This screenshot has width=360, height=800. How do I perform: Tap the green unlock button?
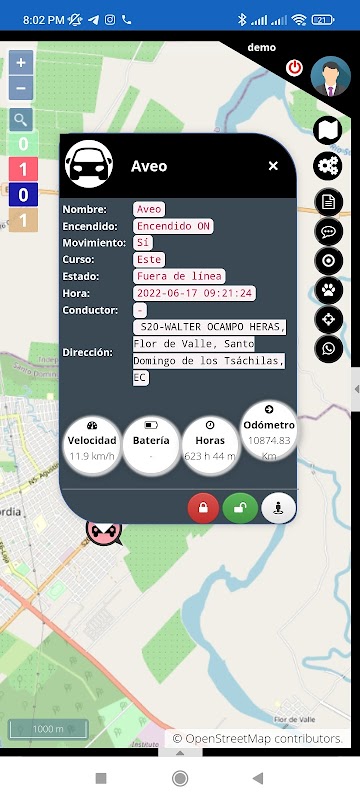240,508
